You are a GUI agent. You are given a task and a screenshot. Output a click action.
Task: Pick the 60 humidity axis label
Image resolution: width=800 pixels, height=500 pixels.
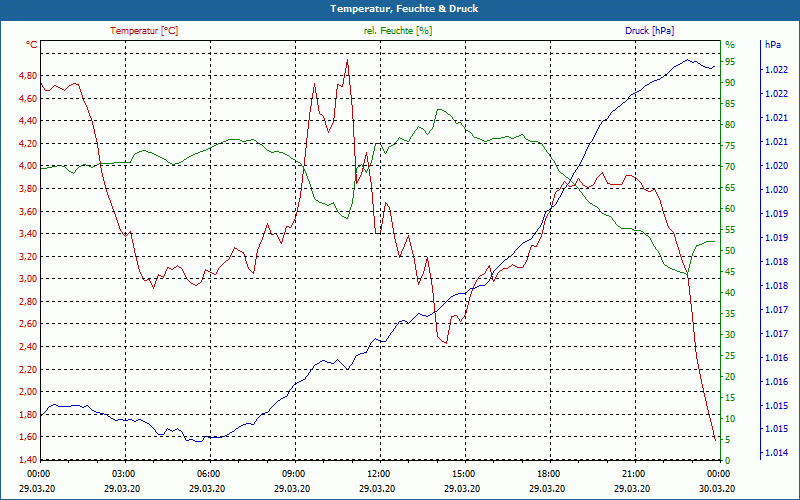click(730, 209)
